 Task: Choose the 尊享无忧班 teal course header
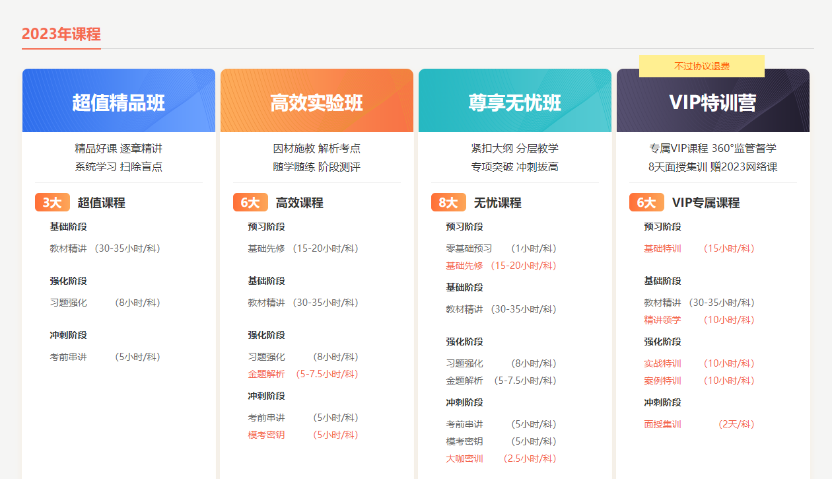click(x=514, y=102)
